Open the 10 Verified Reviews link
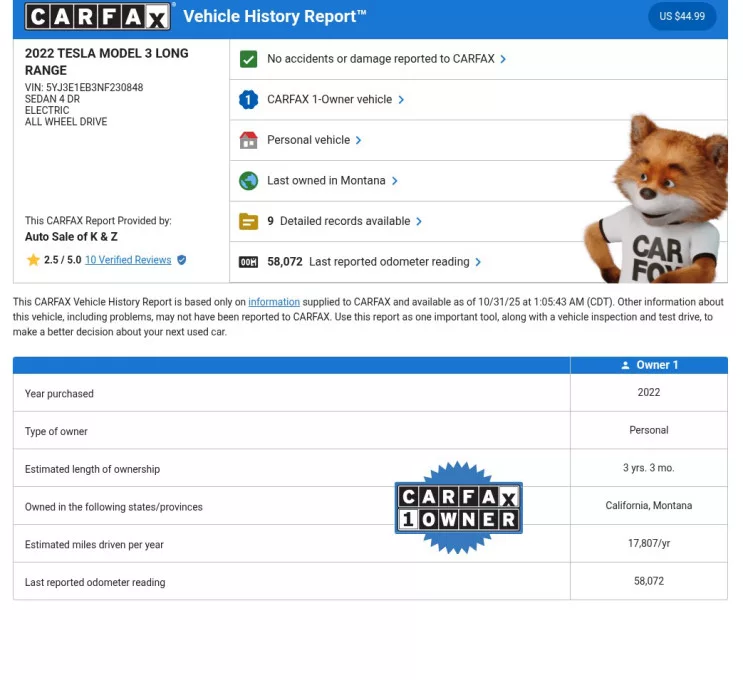 coord(128,260)
